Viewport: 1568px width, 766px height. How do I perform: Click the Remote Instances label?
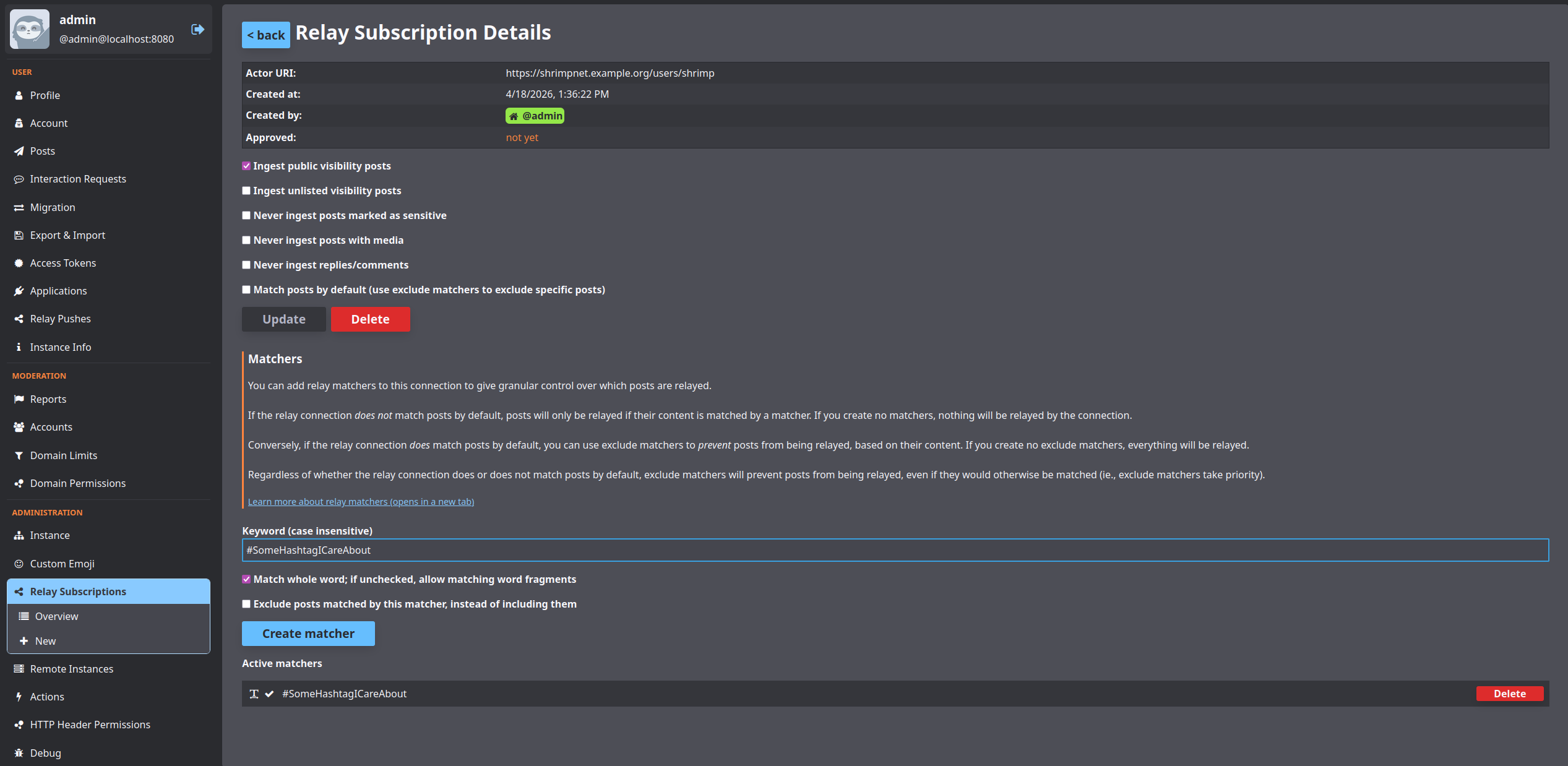tap(72, 669)
